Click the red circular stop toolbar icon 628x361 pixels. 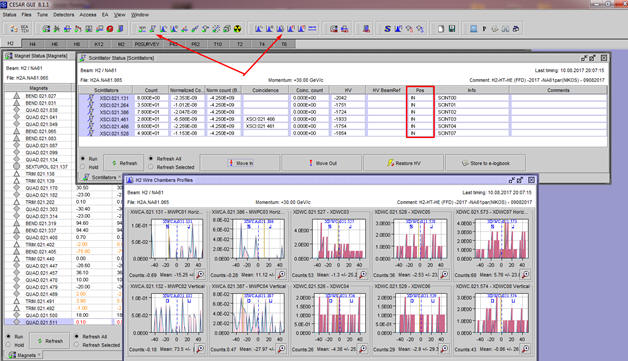point(110,29)
